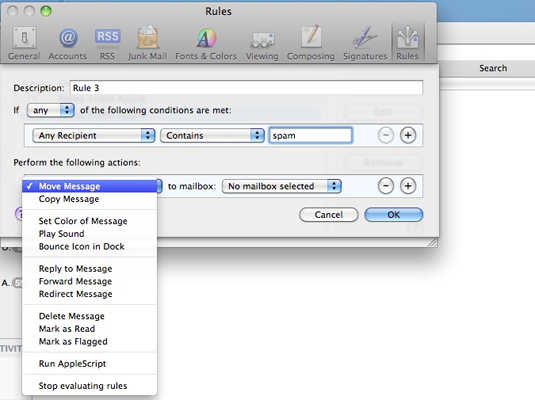Image resolution: width=535 pixels, height=400 pixels.
Task: Click the Cancel button
Action: pyautogui.click(x=329, y=215)
